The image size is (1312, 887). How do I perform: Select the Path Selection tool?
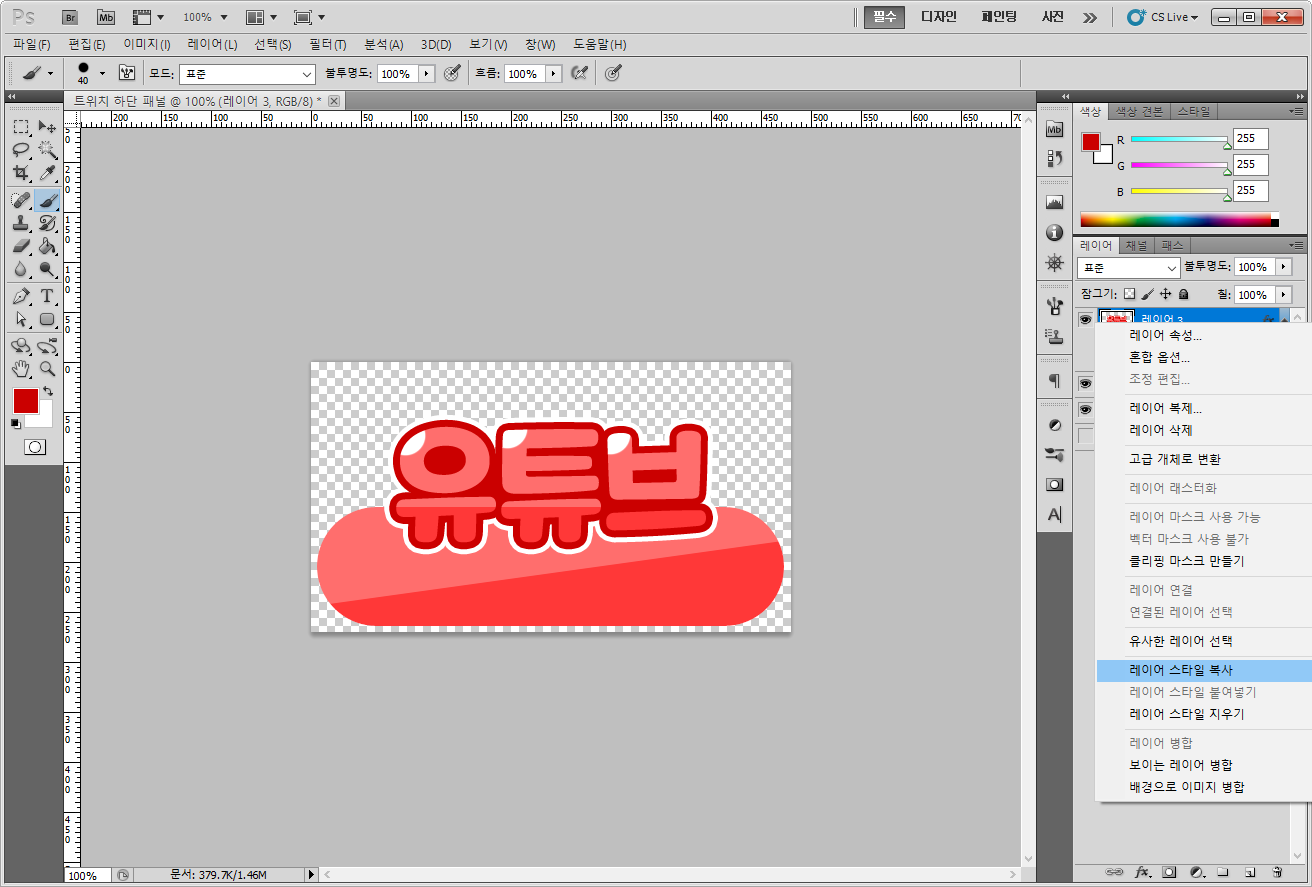(x=21, y=319)
